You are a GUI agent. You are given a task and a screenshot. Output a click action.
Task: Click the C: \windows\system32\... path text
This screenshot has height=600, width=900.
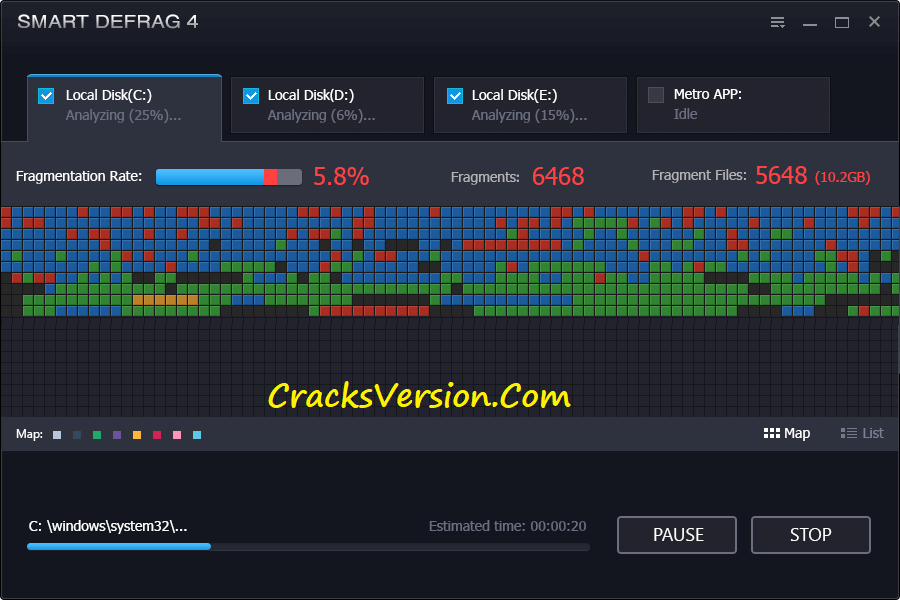(x=108, y=526)
